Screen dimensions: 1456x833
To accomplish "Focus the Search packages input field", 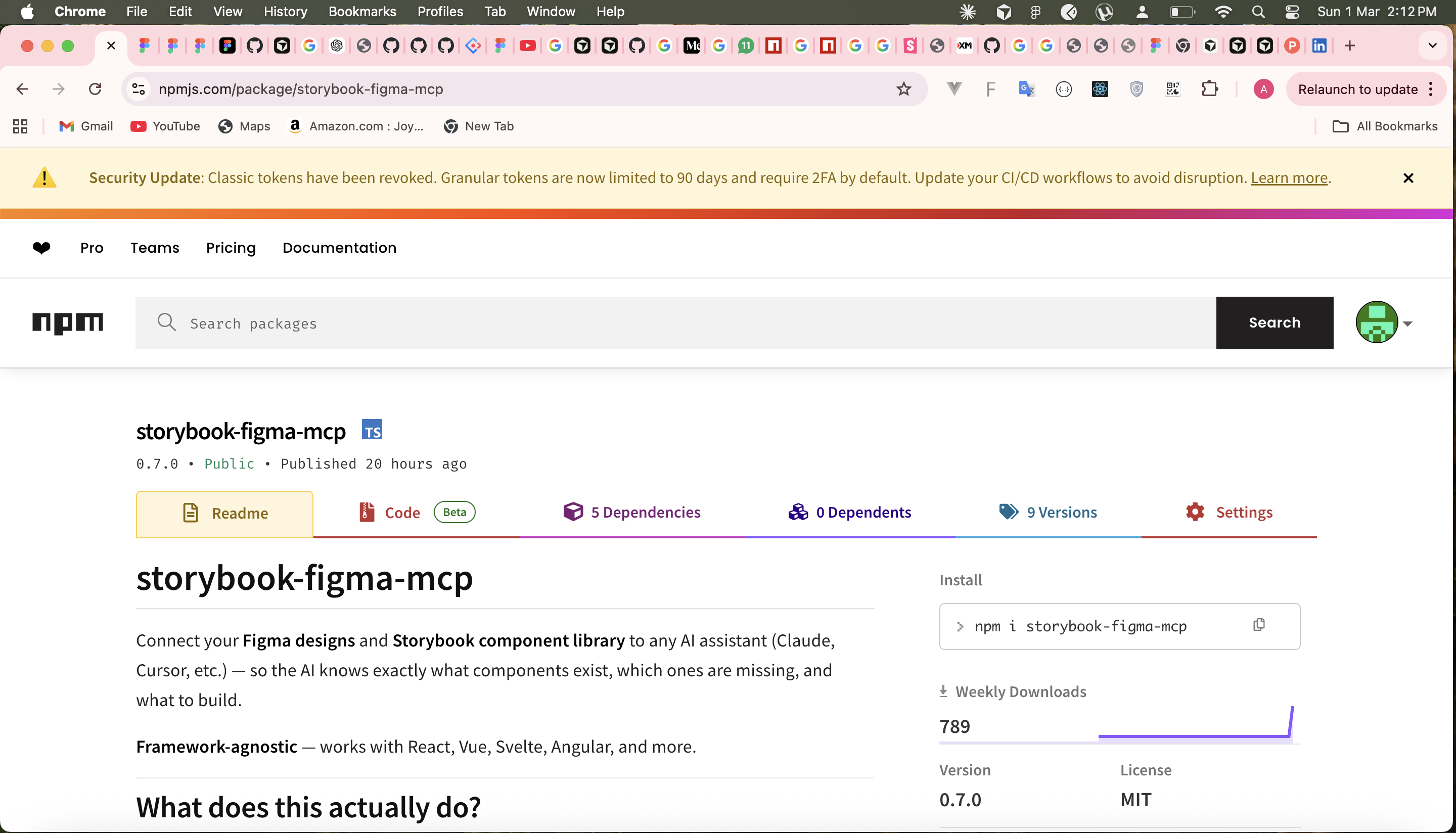I will (x=675, y=322).
